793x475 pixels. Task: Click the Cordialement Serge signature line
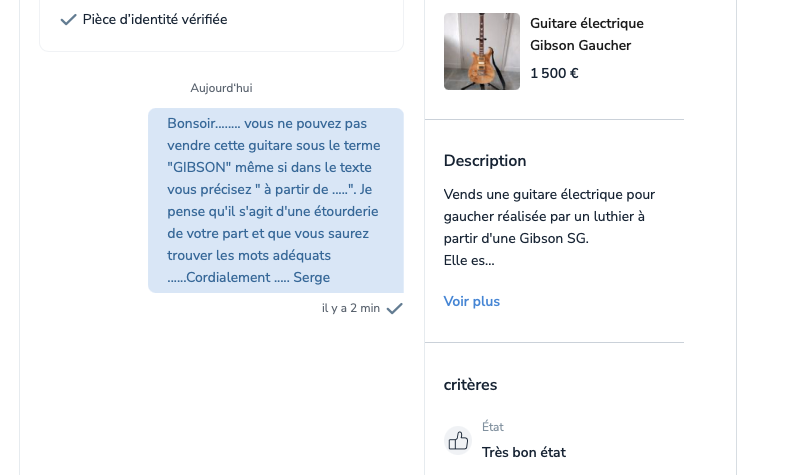(x=248, y=278)
